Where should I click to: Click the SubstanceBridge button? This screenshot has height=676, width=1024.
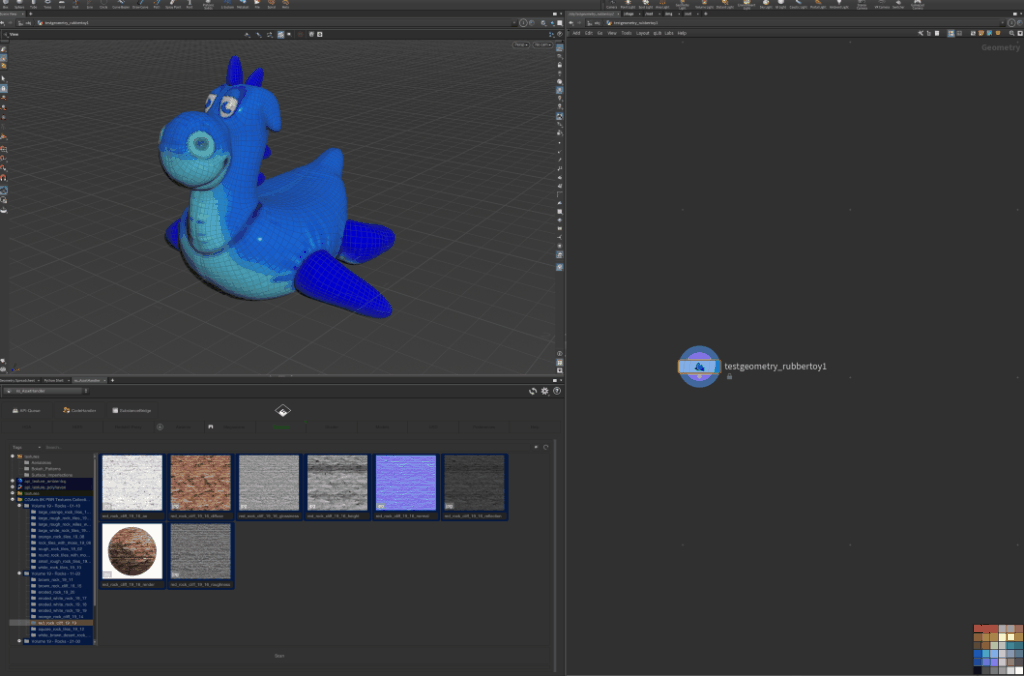click(x=131, y=410)
